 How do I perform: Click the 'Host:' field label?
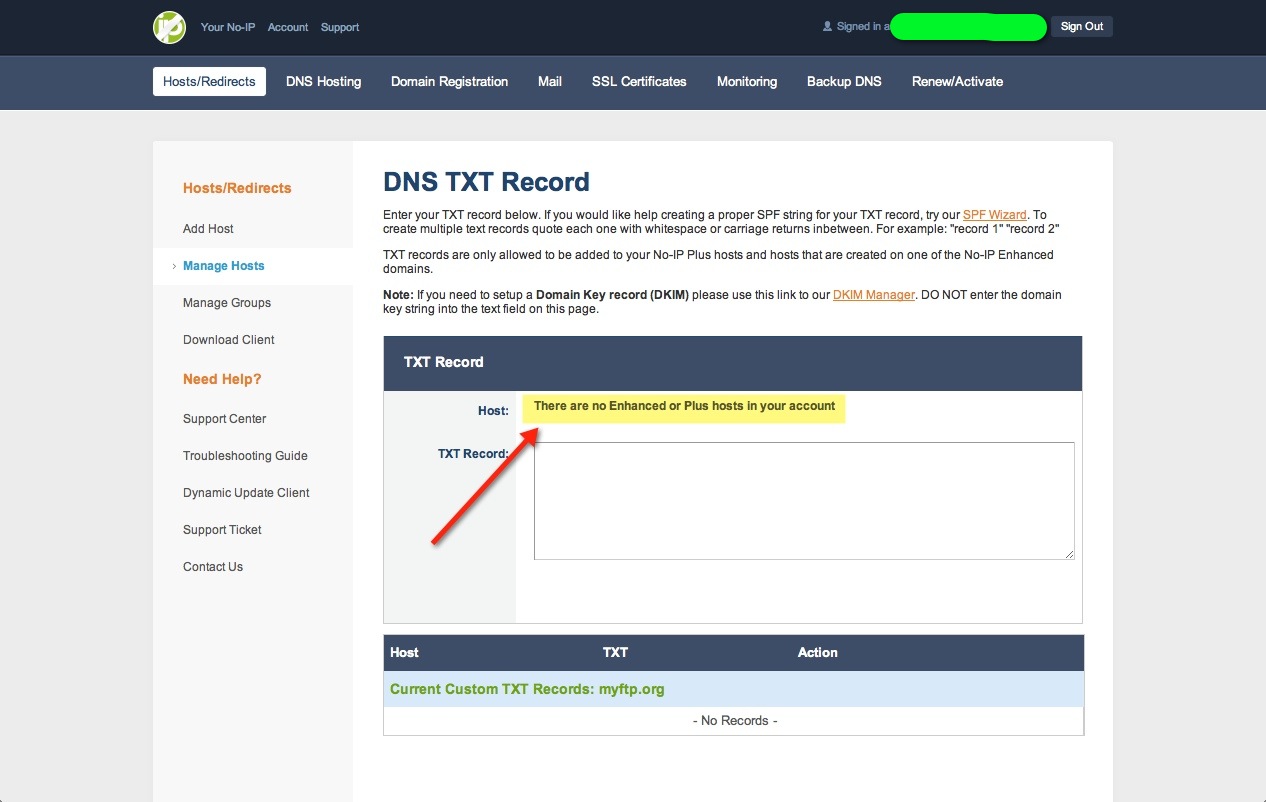pos(493,411)
